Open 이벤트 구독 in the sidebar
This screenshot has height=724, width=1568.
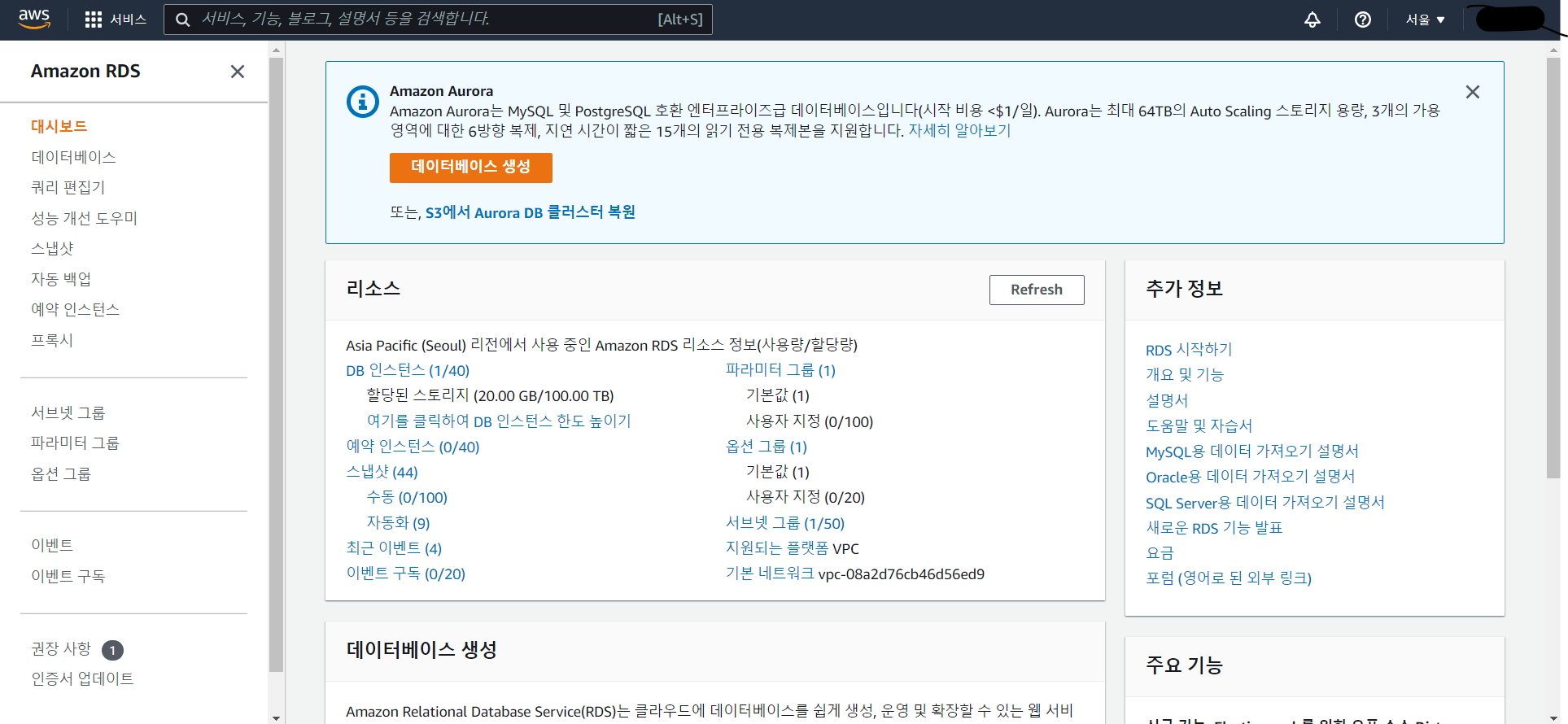[68, 576]
